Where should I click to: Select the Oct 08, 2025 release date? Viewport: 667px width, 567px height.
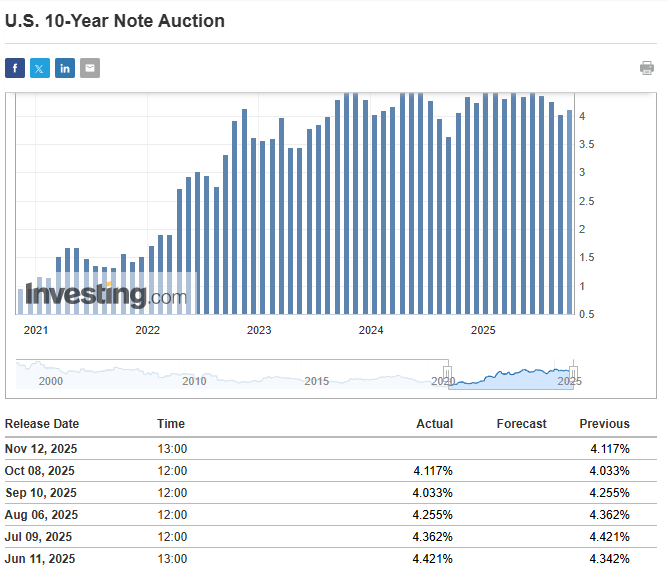39,471
